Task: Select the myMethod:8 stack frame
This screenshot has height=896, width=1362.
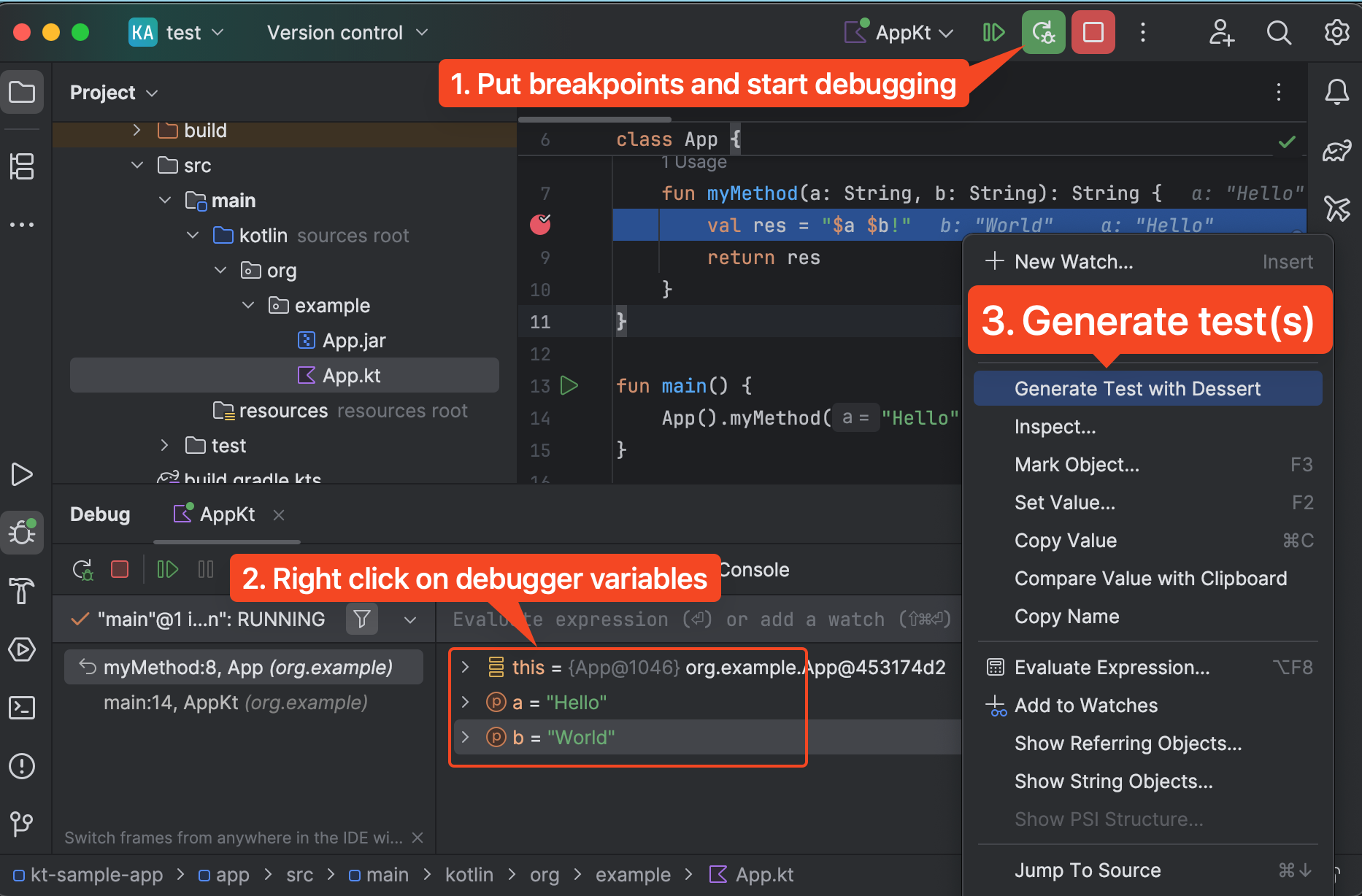Action: pos(247,668)
